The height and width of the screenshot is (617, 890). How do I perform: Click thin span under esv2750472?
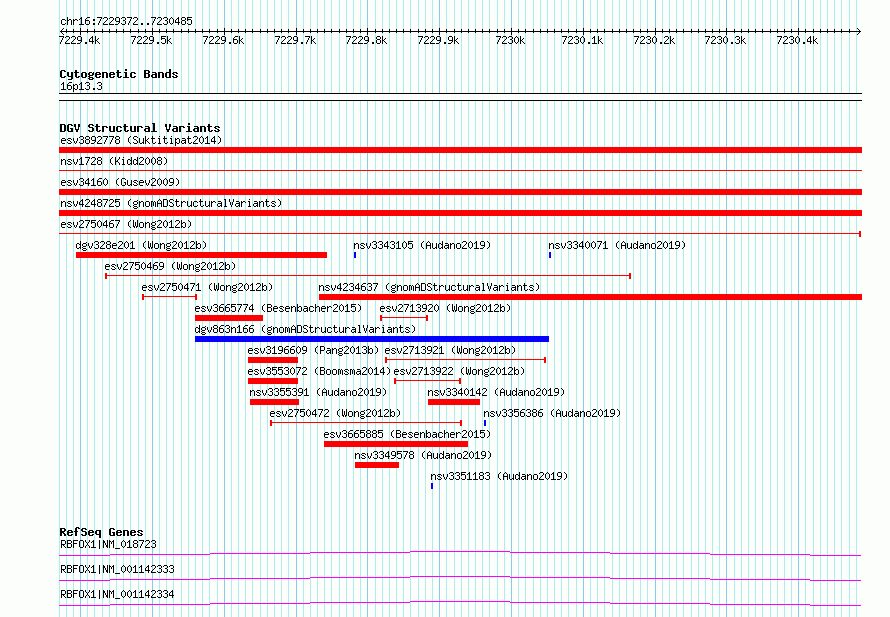(x=366, y=423)
